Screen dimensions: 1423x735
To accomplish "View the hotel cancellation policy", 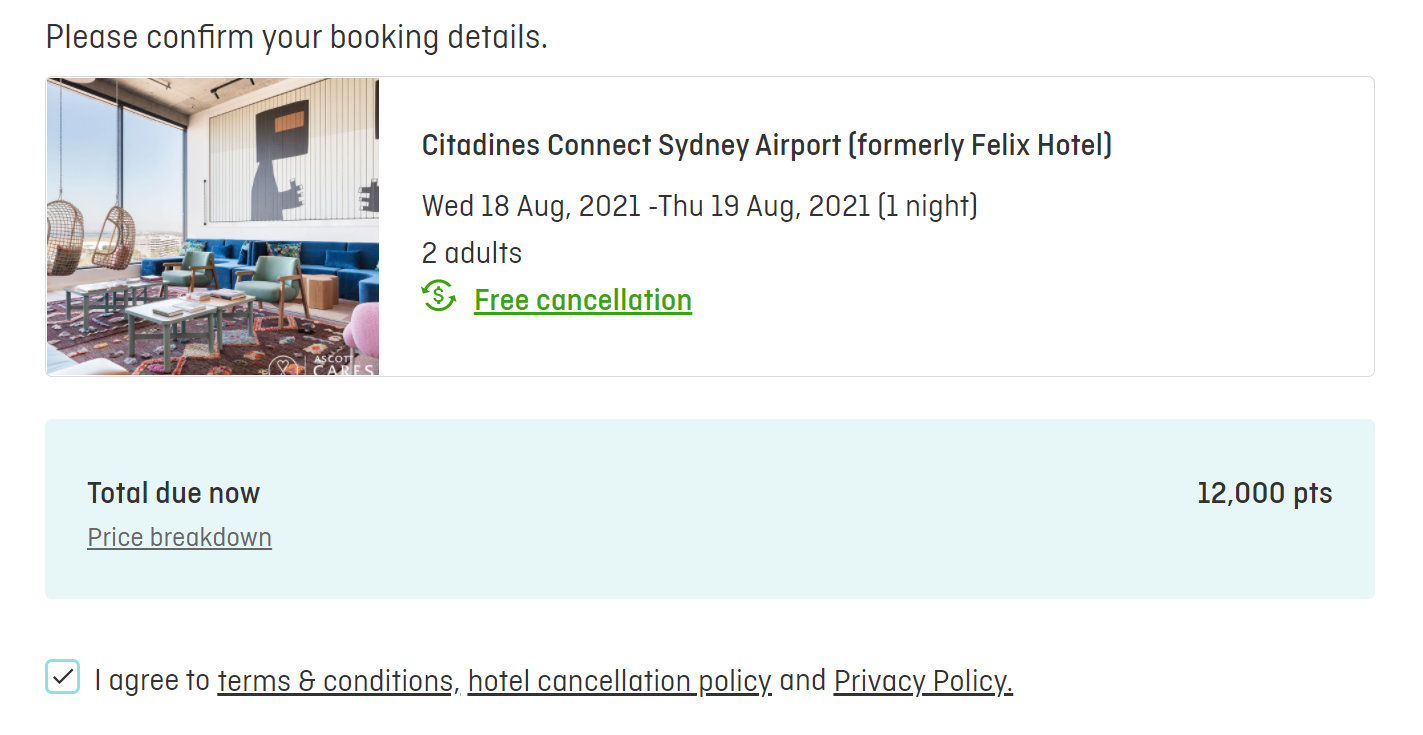I will coord(619,681).
